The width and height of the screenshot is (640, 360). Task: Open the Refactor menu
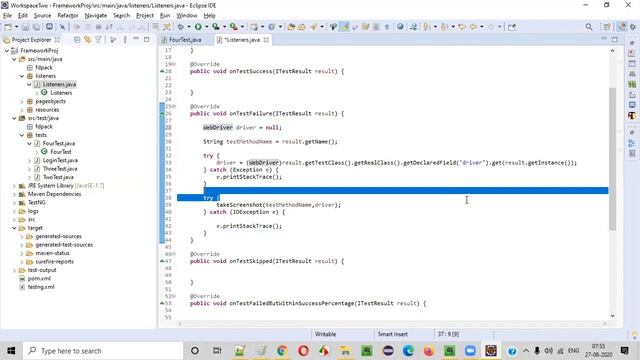[68, 16]
